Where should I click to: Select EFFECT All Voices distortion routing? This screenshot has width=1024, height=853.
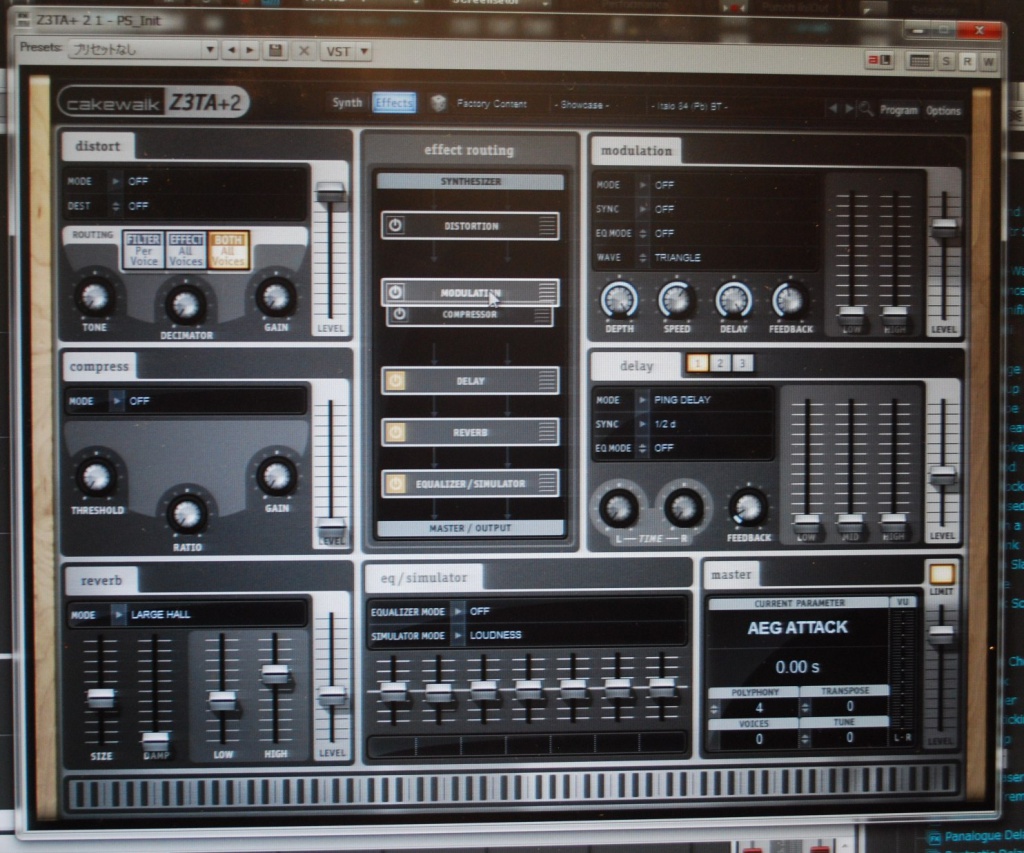[x=186, y=250]
